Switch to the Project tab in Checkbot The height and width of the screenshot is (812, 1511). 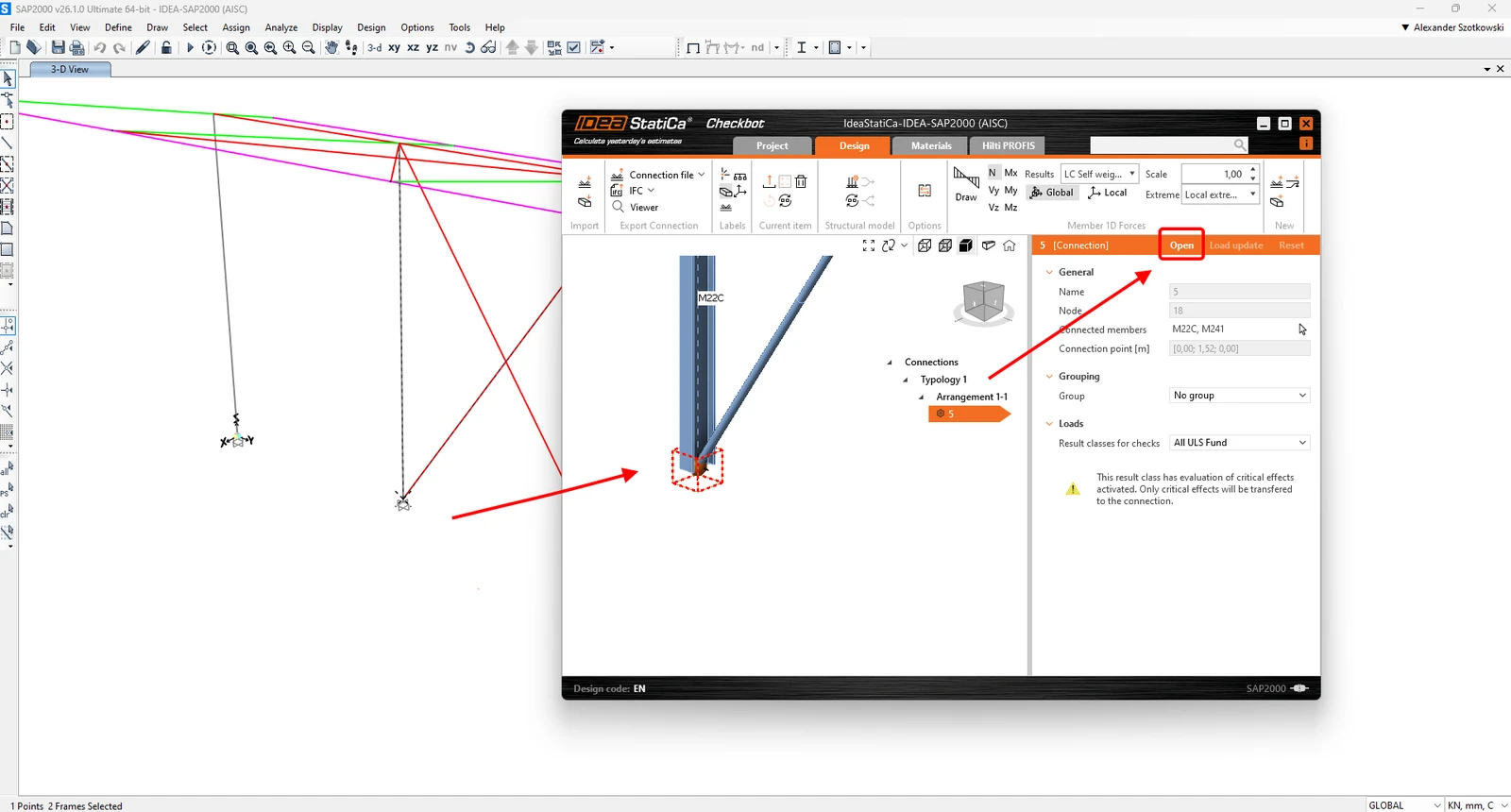click(772, 145)
